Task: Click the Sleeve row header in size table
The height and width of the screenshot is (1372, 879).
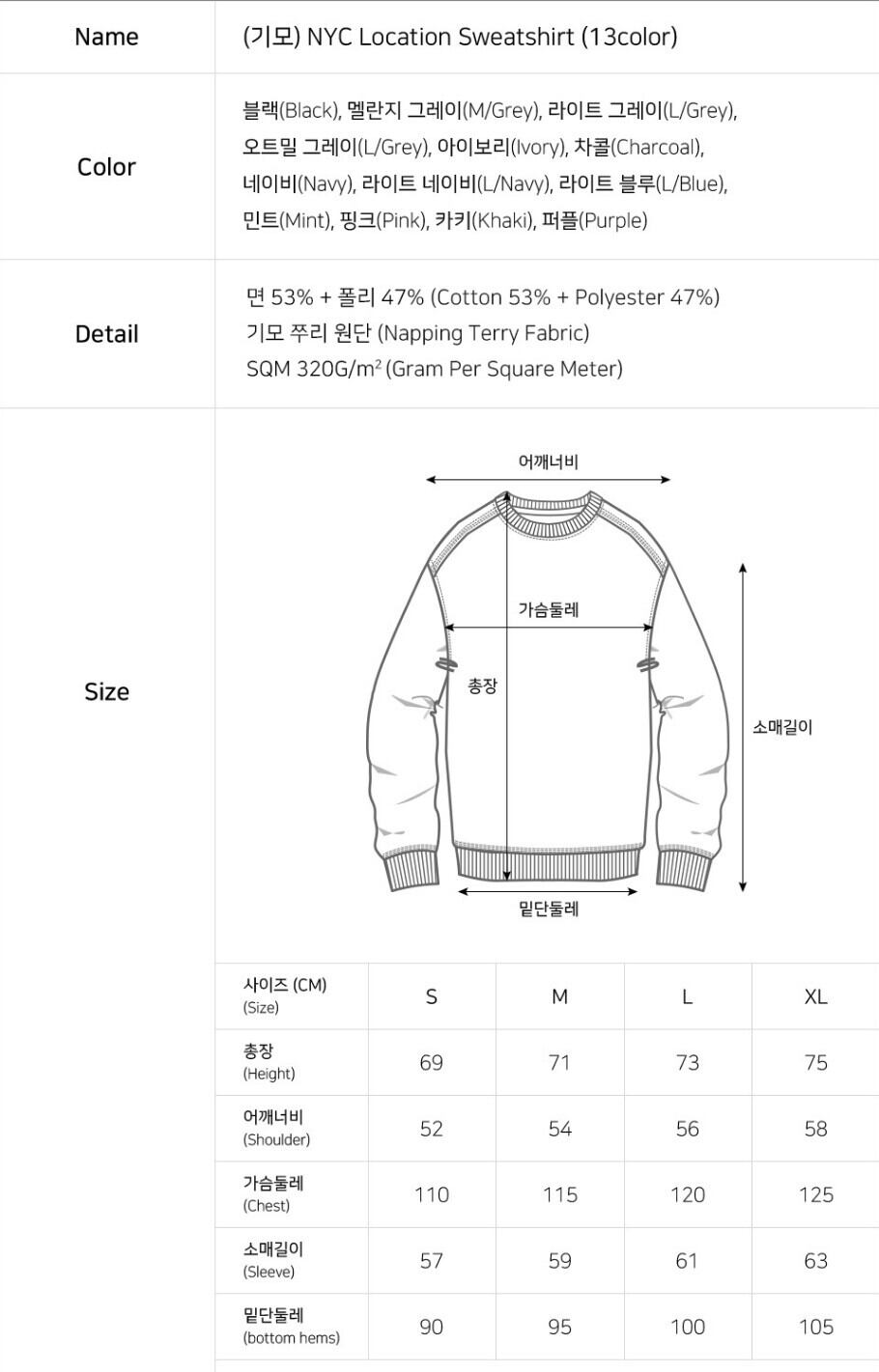Action: [273, 1259]
